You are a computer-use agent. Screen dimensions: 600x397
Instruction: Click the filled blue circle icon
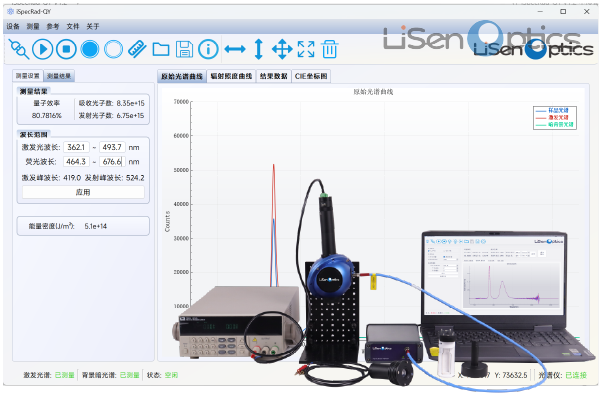point(90,49)
